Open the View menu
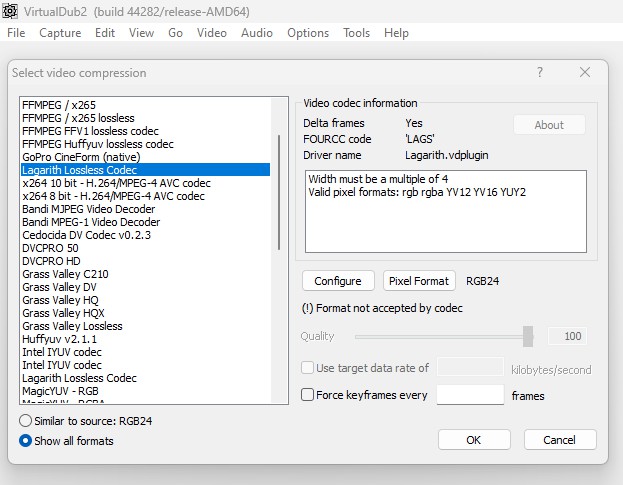Image resolution: width=623 pixels, height=485 pixels. 141,33
